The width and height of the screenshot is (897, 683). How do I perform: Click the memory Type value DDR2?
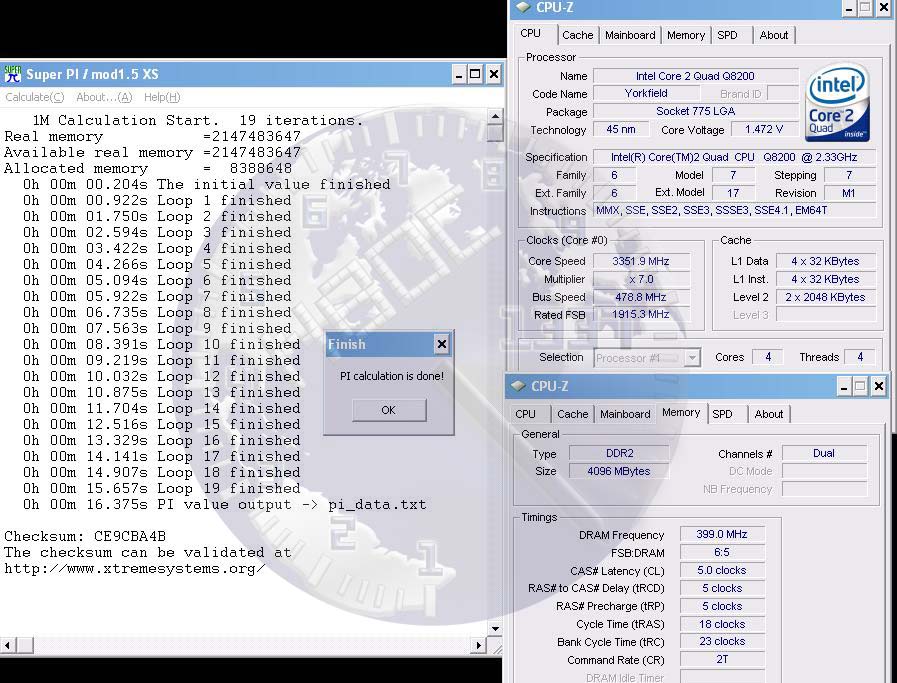coord(619,453)
